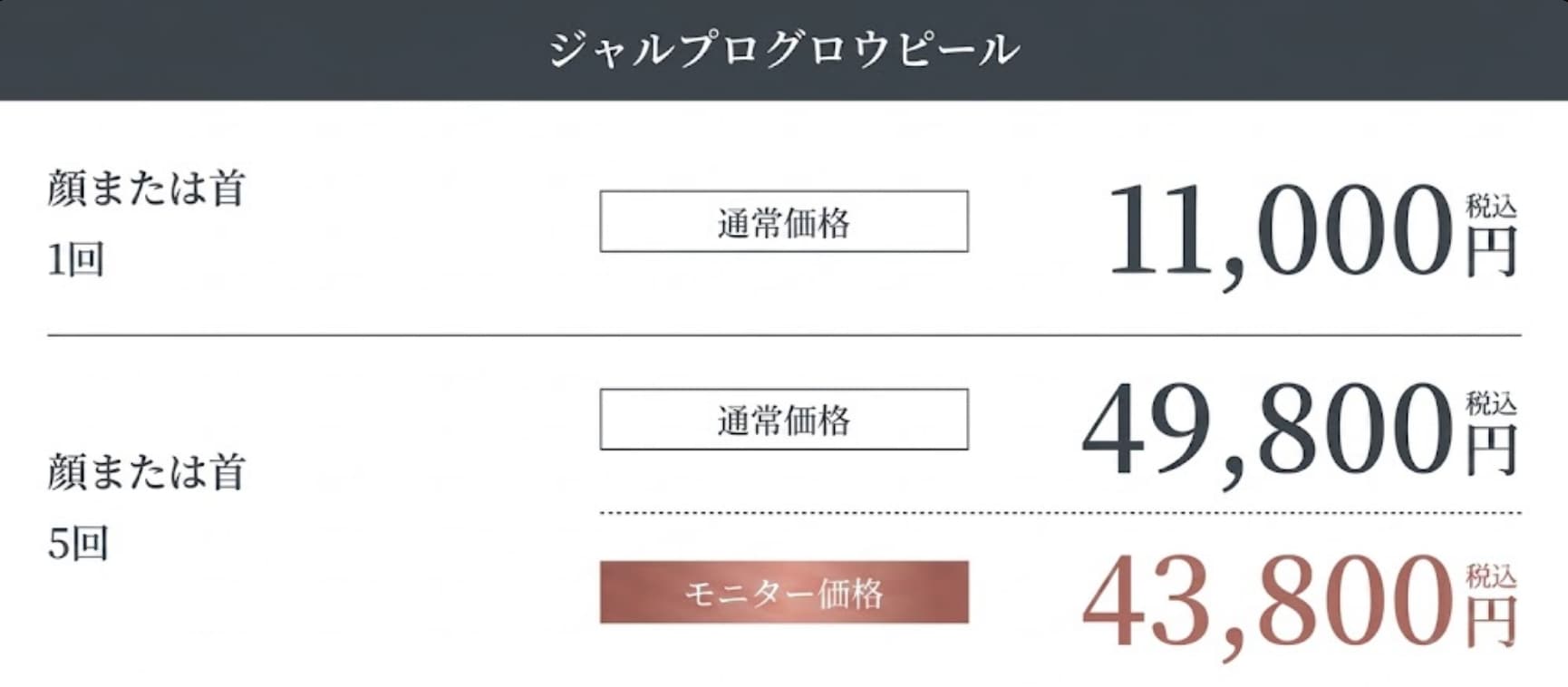Click the 11,000 price figure
The image size is (1568, 687).
(x=1280, y=230)
